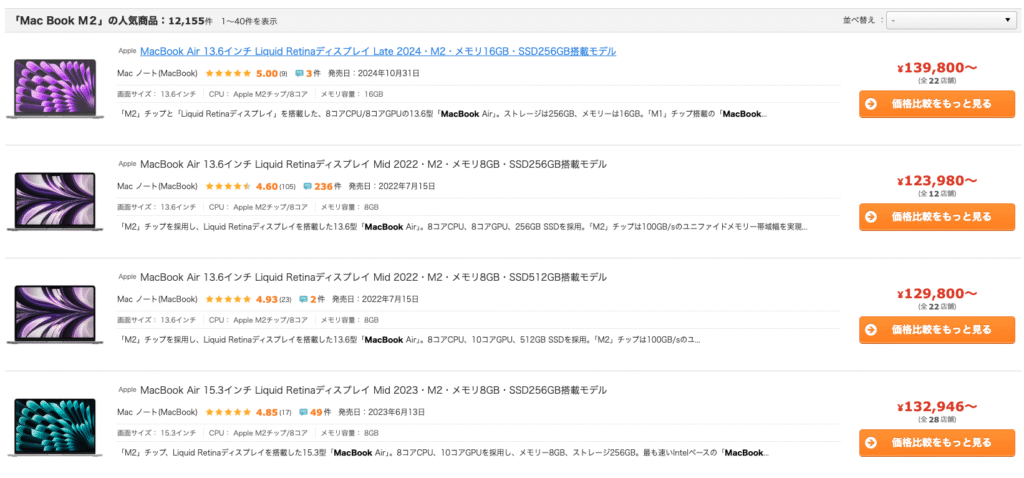Click the price ¥129,800〜

click(937, 294)
